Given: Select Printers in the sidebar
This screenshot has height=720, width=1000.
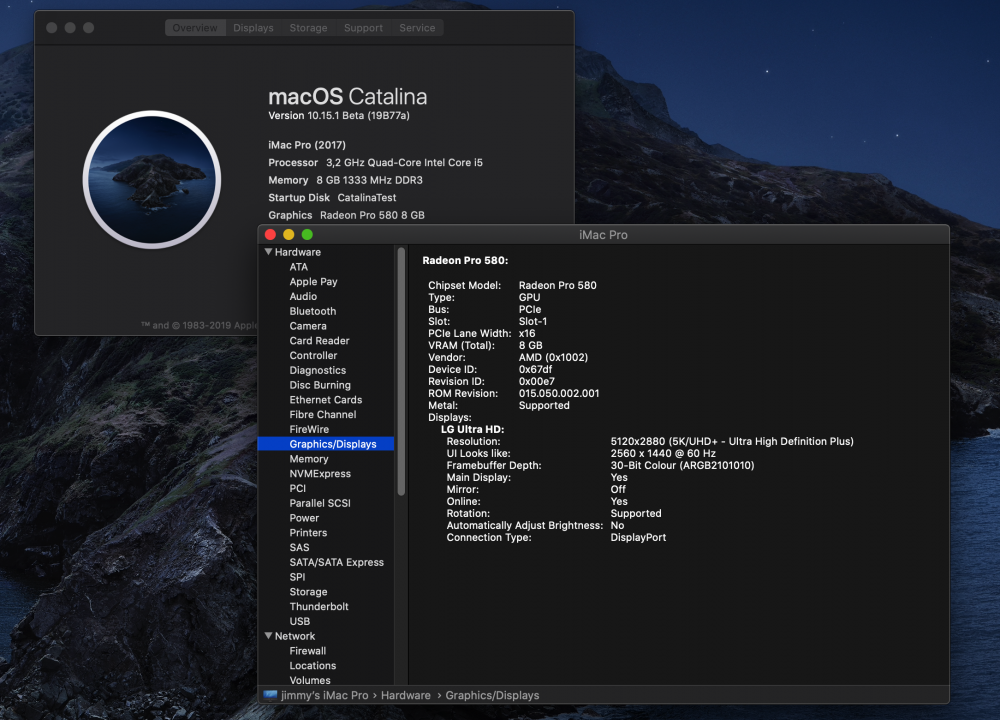Looking at the screenshot, I should (x=308, y=533).
